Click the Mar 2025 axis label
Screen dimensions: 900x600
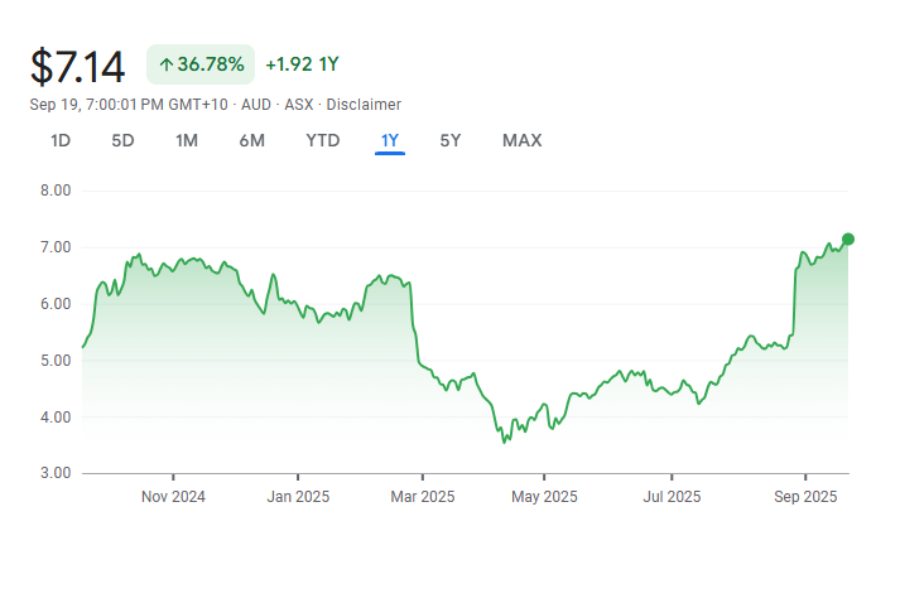coord(422,497)
